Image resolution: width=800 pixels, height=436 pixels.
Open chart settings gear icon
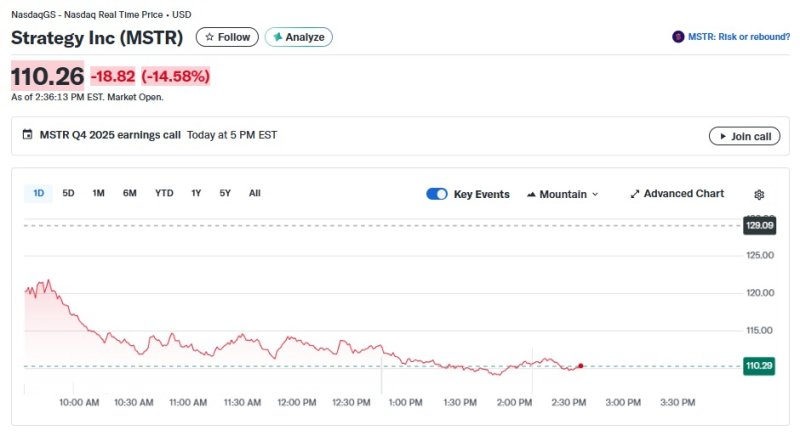point(759,194)
